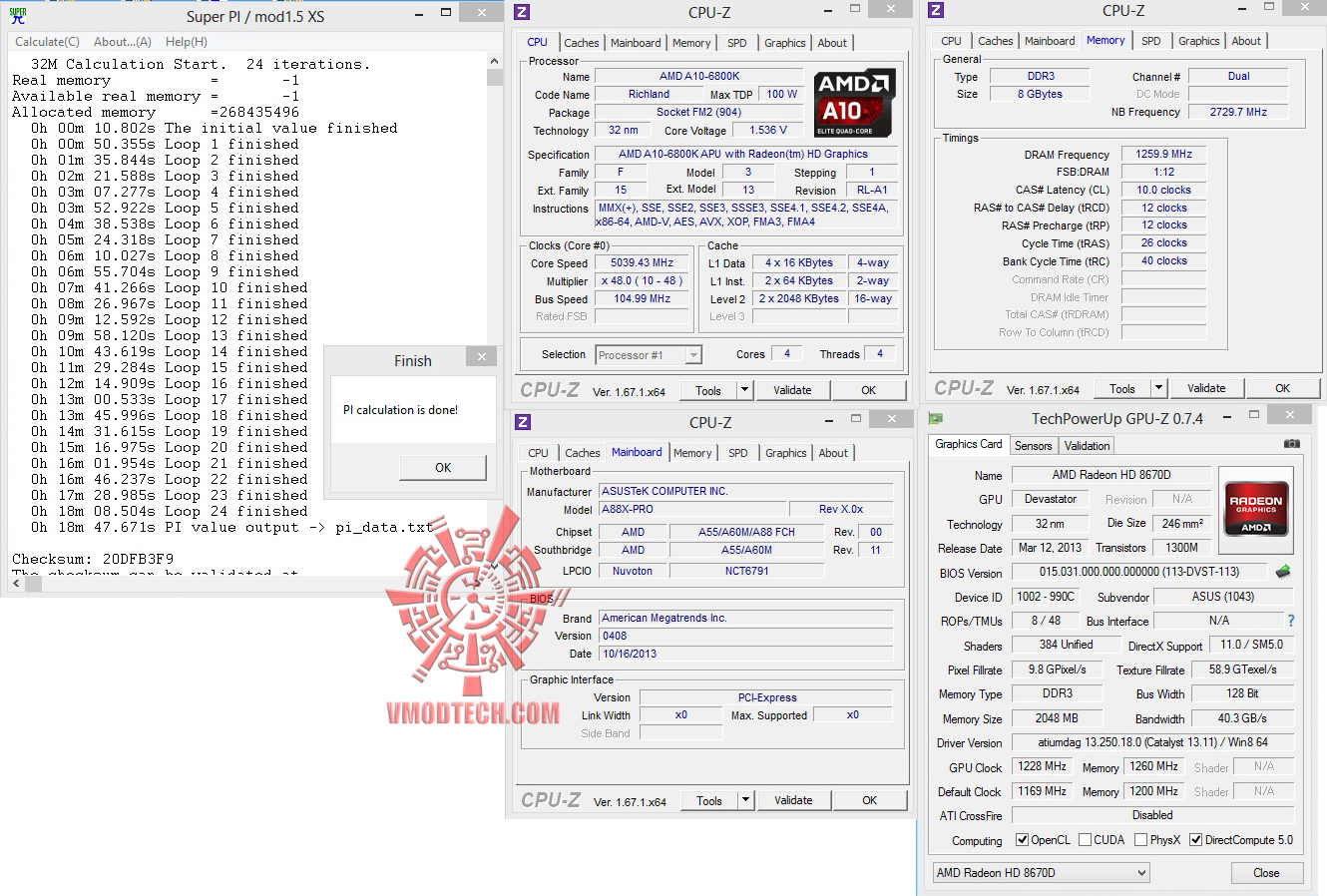The width and height of the screenshot is (1327, 896).
Task: Click the AMD A10 processor logo in CPU-Z
Action: [x=855, y=103]
